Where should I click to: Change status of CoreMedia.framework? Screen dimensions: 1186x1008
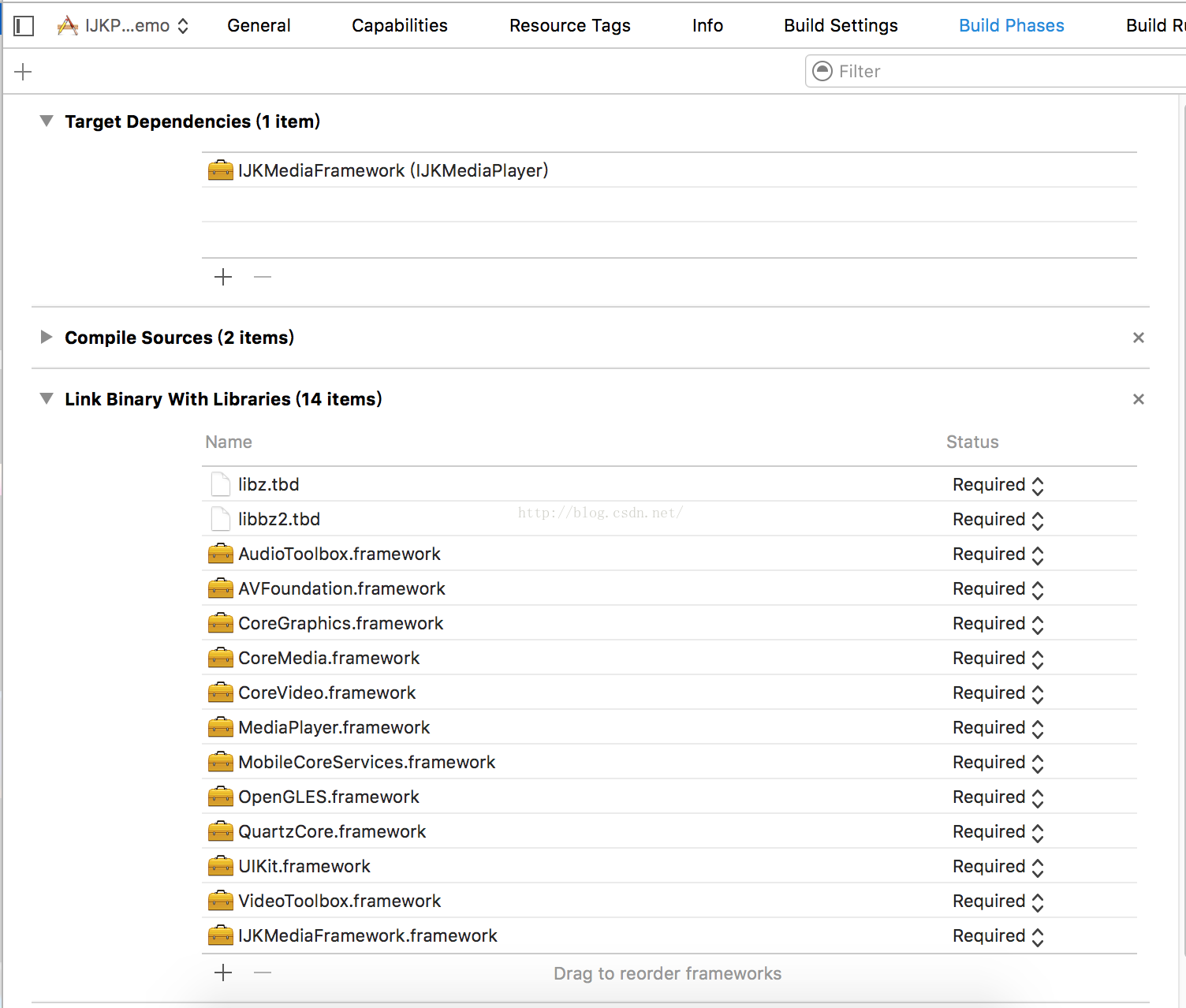point(998,659)
